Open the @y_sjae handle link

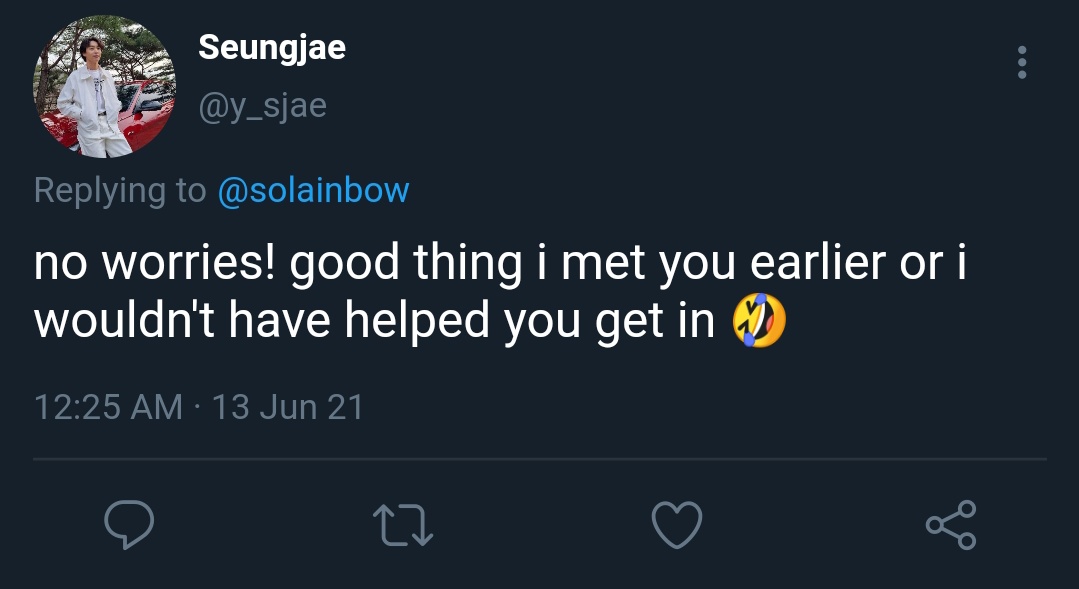(262, 105)
